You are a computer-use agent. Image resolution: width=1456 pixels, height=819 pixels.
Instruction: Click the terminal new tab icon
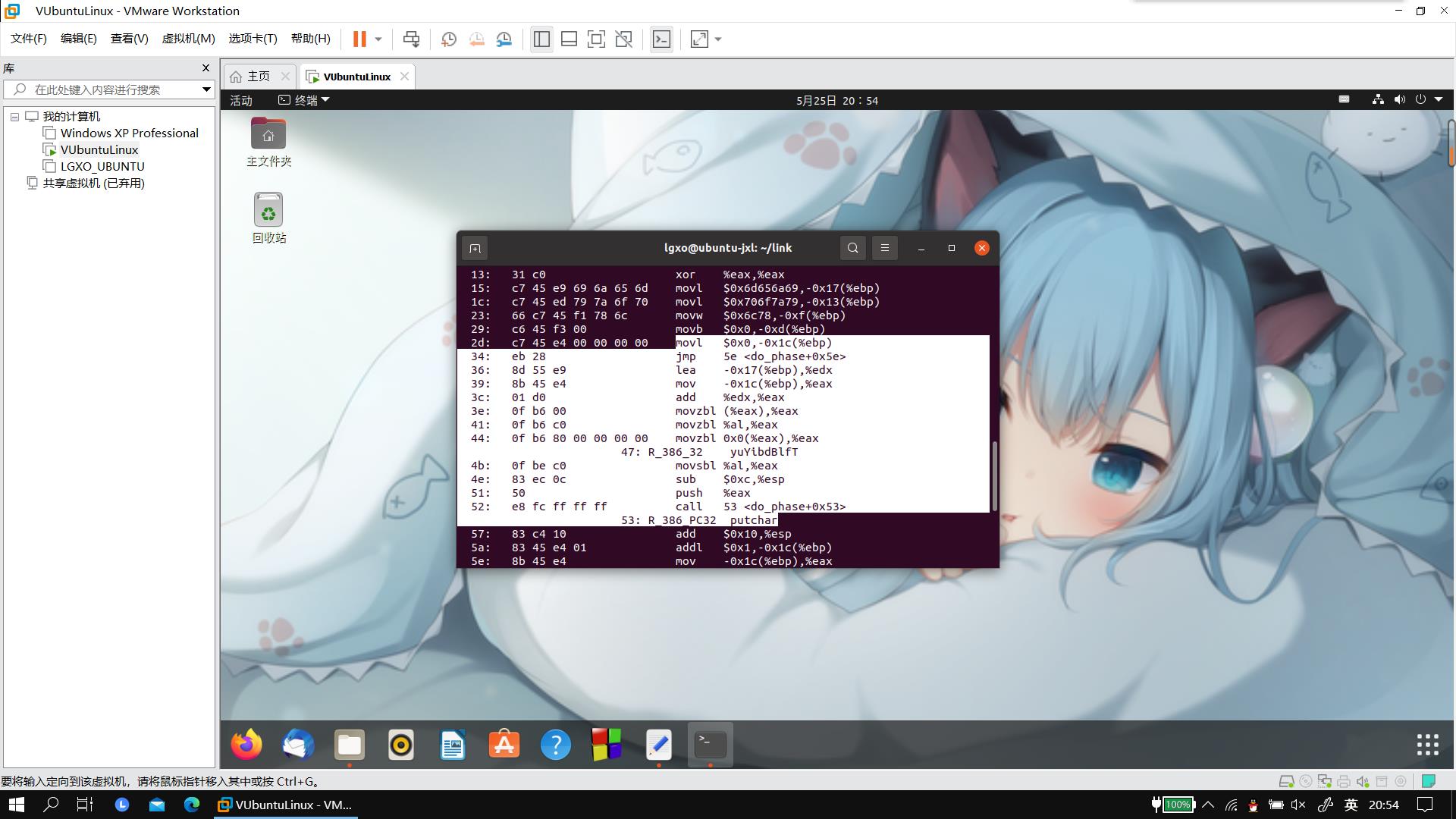point(475,248)
